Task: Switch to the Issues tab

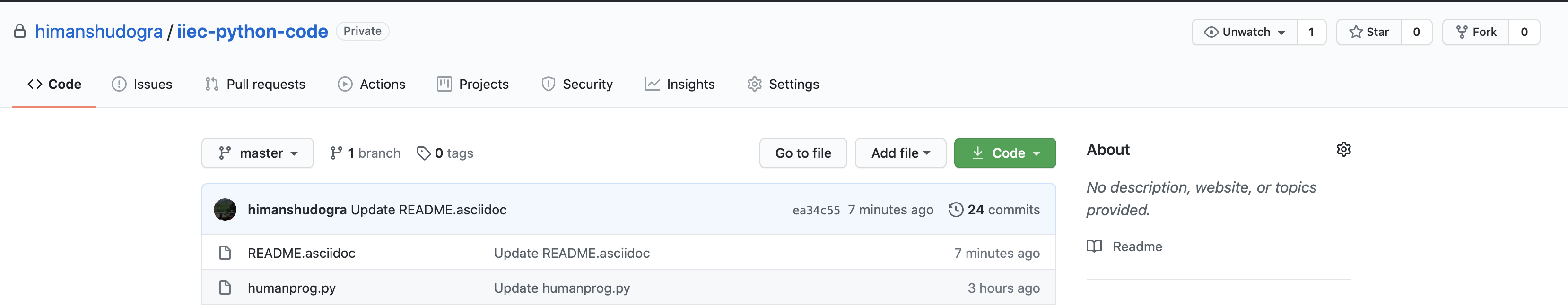Action: click(142, 85)
